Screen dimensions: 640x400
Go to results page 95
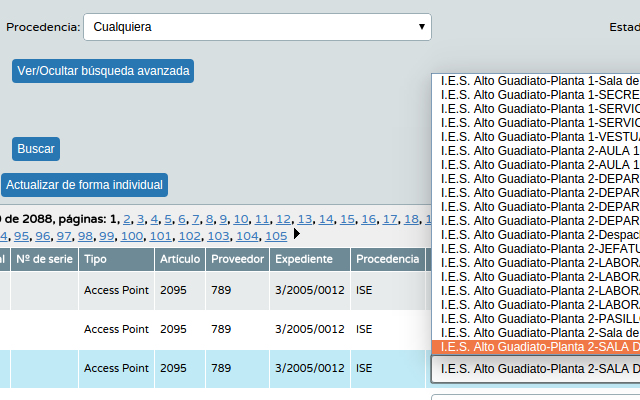point(21,236)
